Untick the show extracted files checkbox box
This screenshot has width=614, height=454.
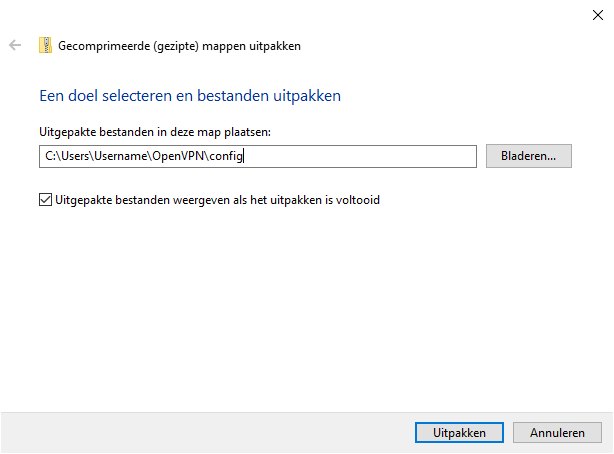tap(45, 200)
